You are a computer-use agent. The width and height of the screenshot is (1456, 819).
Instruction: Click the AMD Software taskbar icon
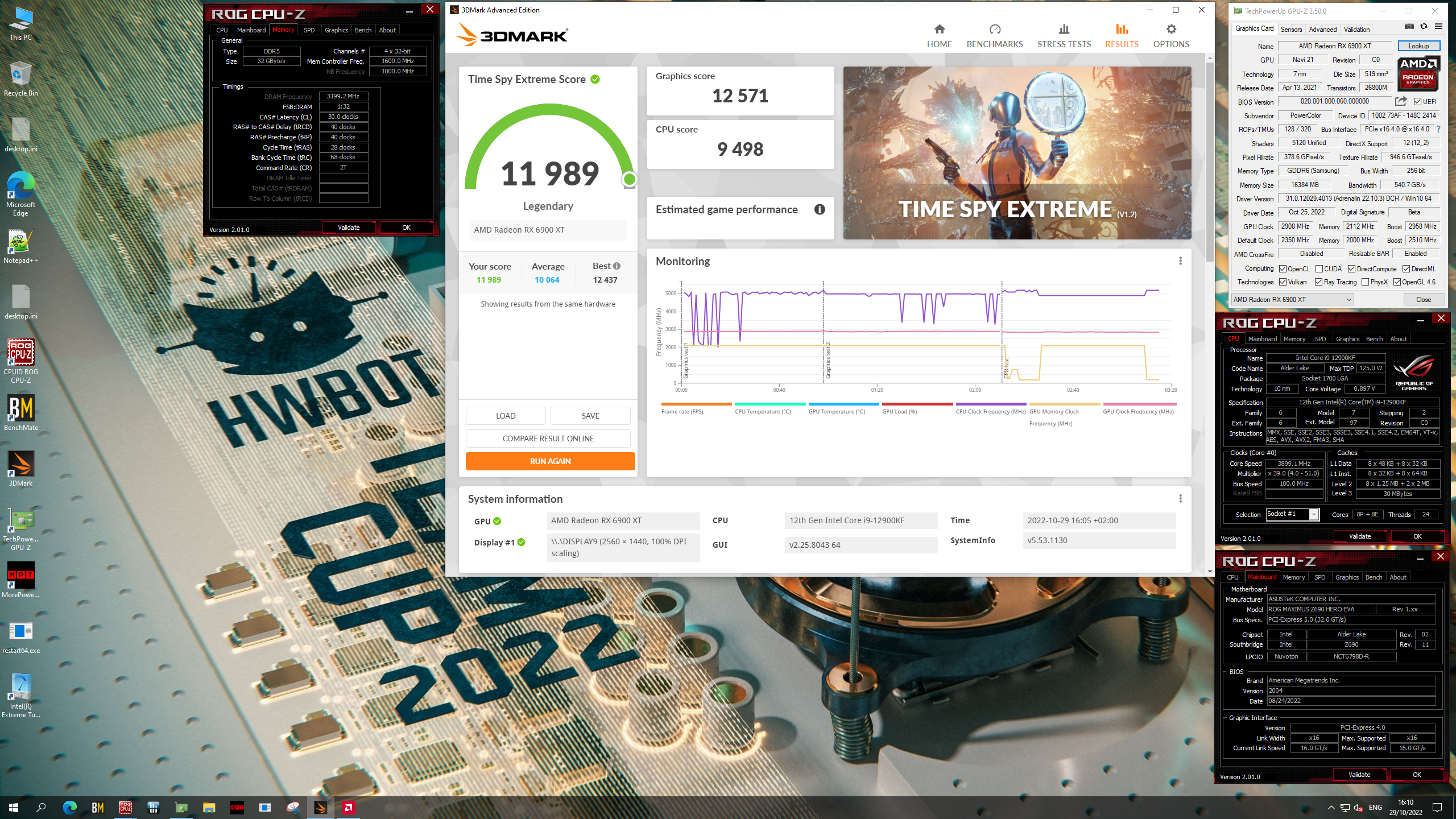click(349, 807)
